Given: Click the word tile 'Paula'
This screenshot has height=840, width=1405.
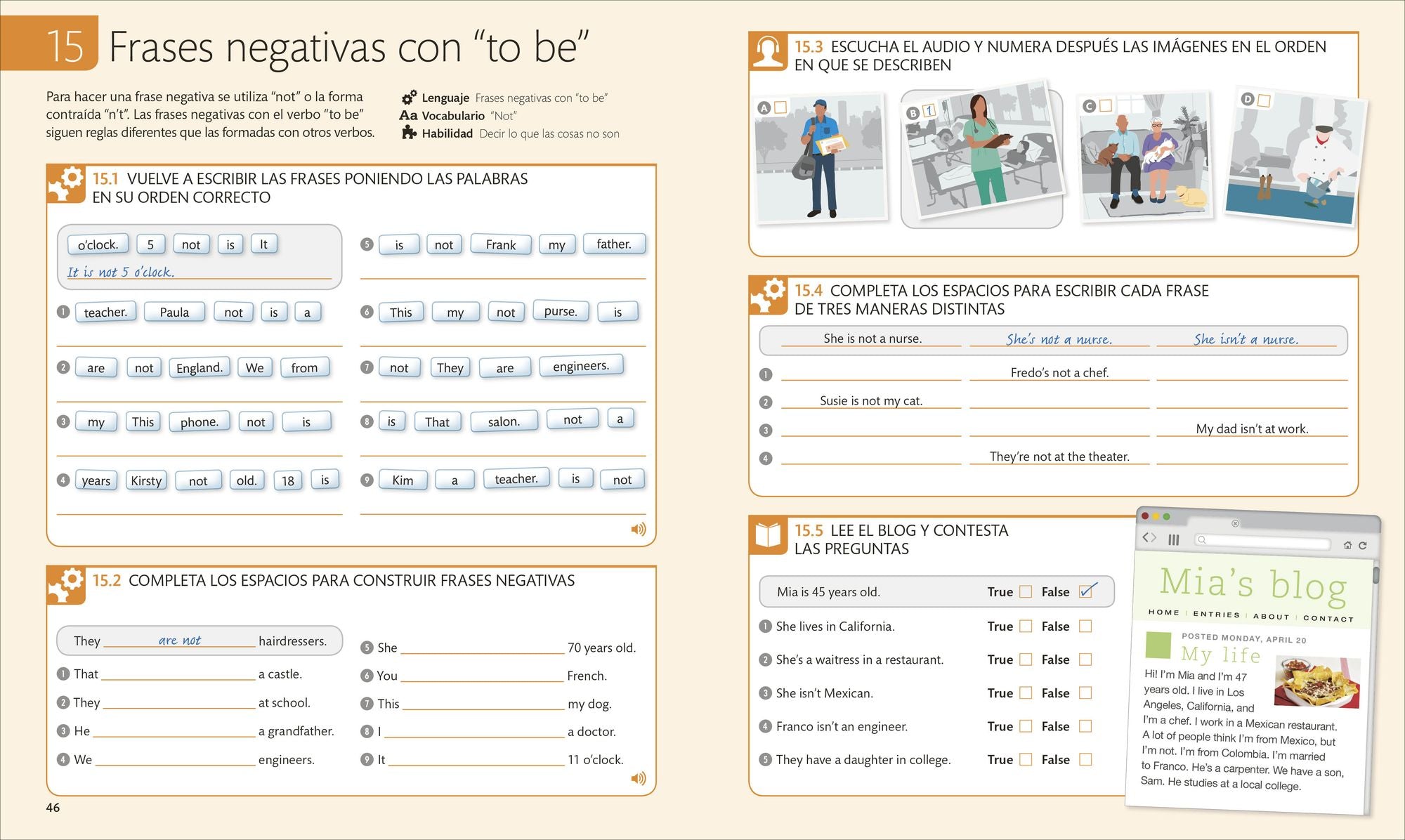Looking at the screenshot, I should pyautogui.click(x=174, y=312).
